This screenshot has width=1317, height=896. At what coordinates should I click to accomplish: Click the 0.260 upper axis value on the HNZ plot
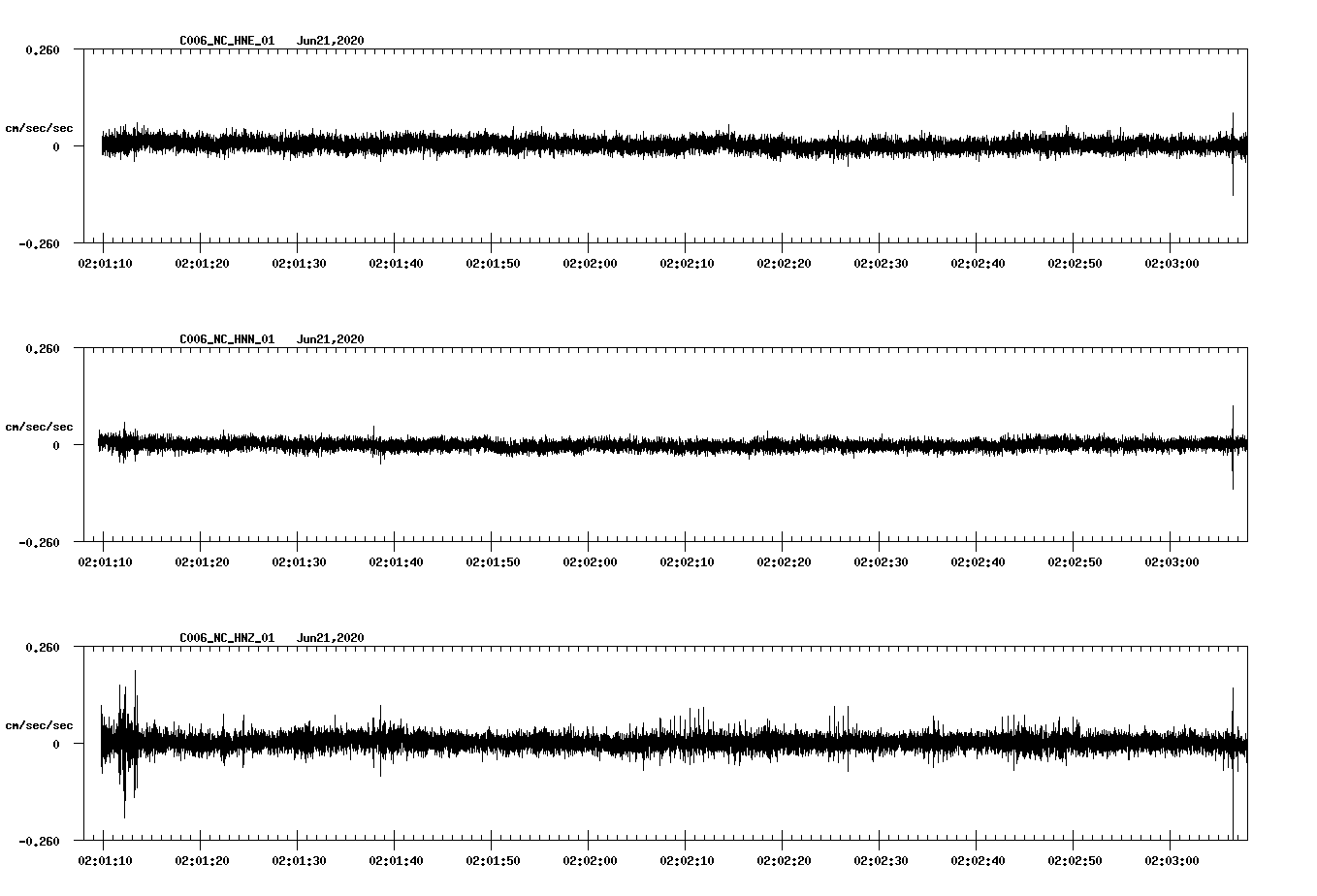[43, 647]
